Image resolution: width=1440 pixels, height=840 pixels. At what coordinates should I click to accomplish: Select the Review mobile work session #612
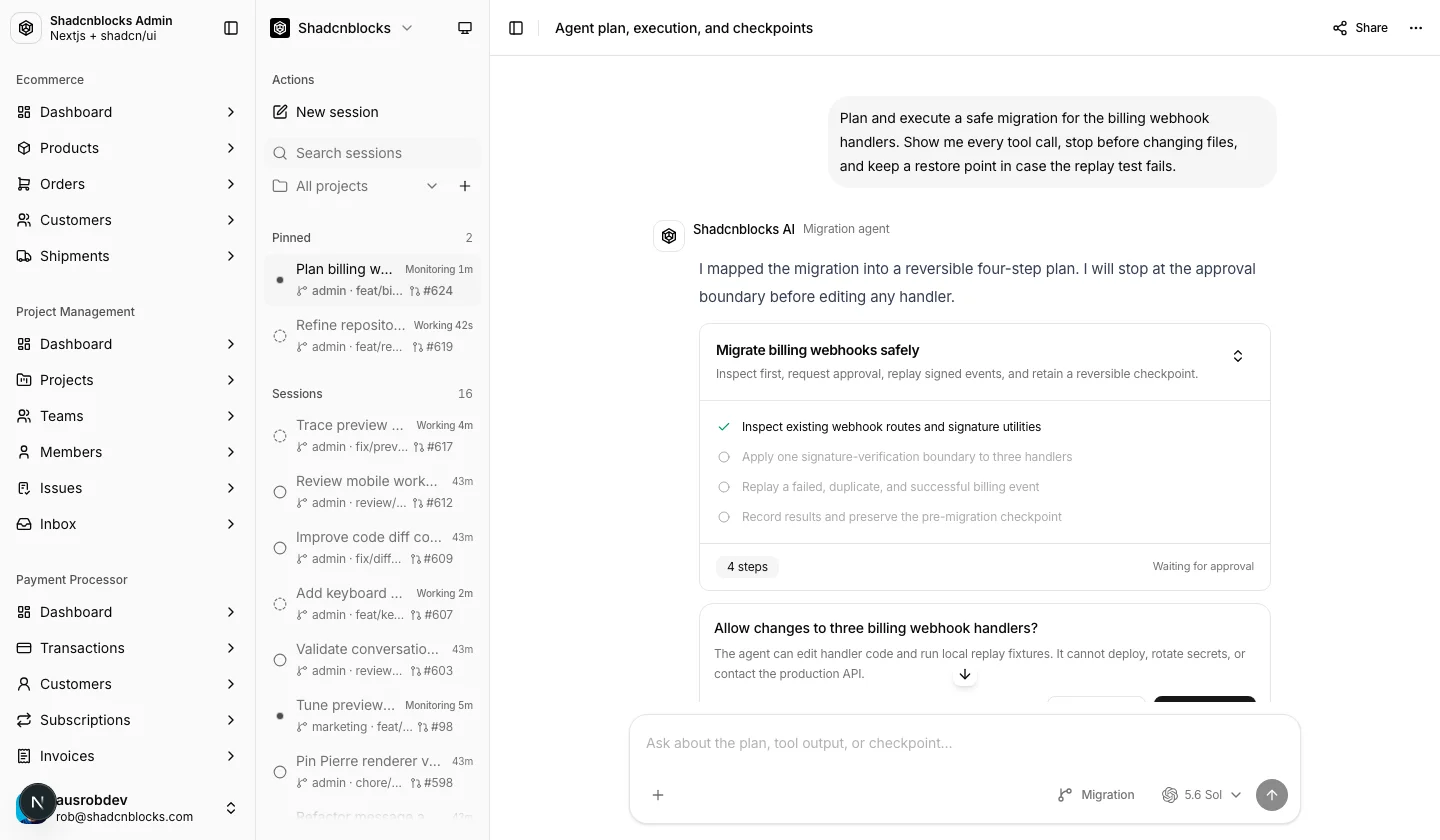373,492
